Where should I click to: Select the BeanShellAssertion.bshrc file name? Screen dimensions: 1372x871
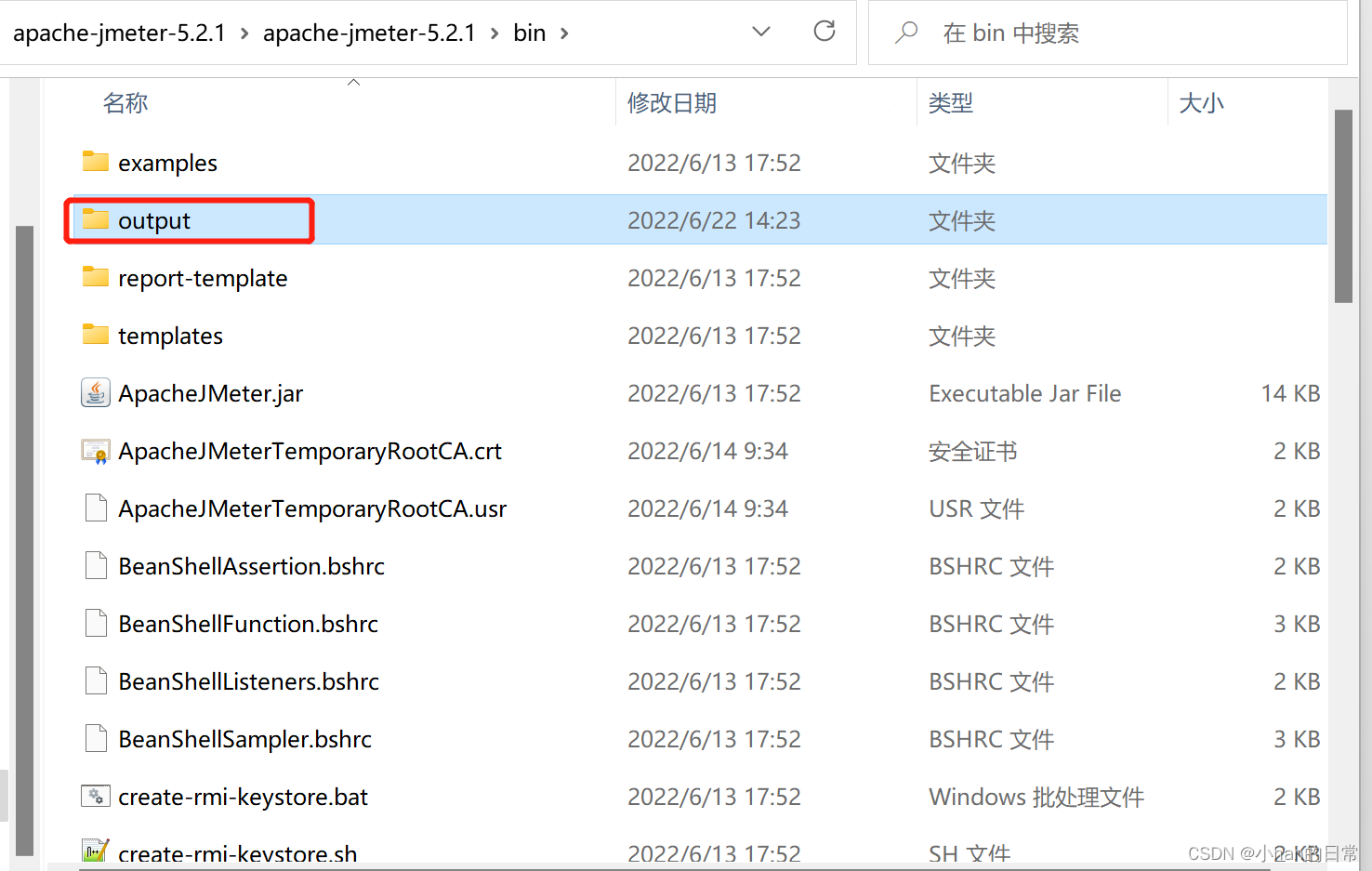tap(251, 566)
